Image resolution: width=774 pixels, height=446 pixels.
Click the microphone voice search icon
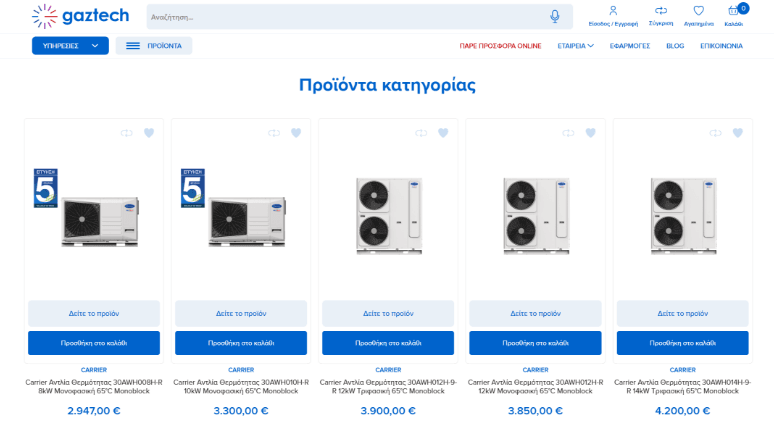pyautogui.click(x=555, y=17)
